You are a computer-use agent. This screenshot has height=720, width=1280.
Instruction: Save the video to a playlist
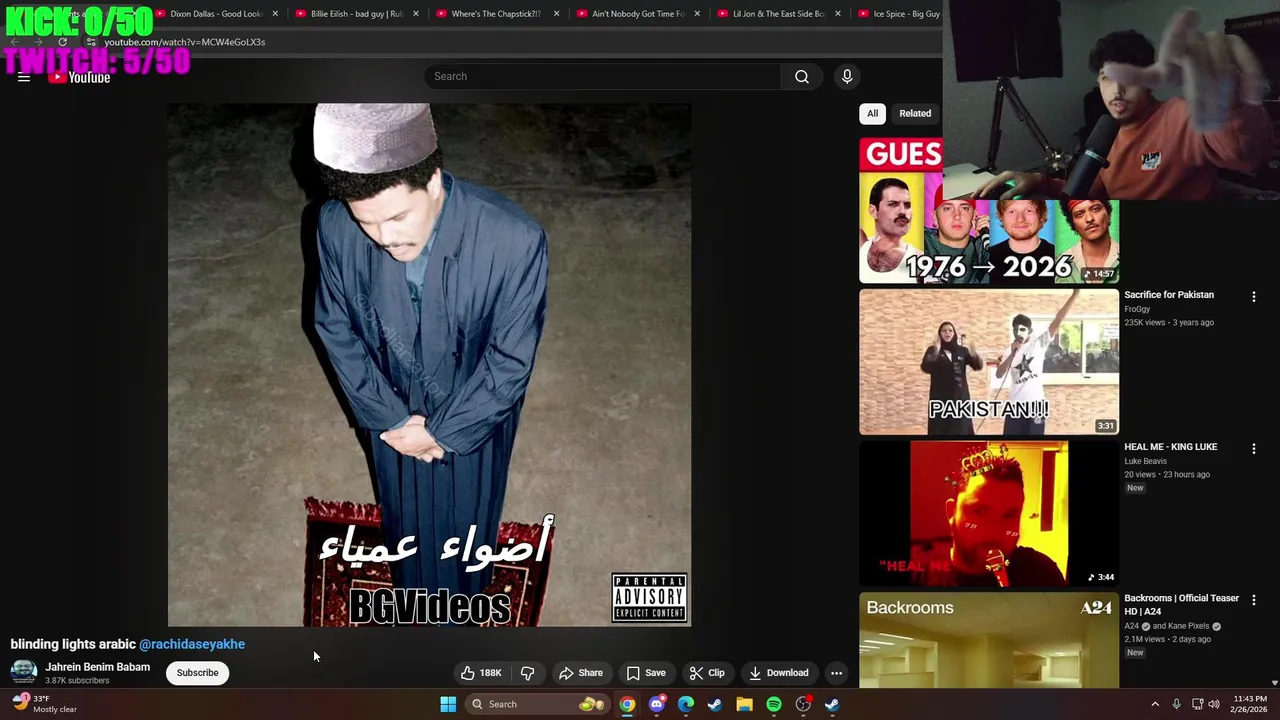coord(646,673)
